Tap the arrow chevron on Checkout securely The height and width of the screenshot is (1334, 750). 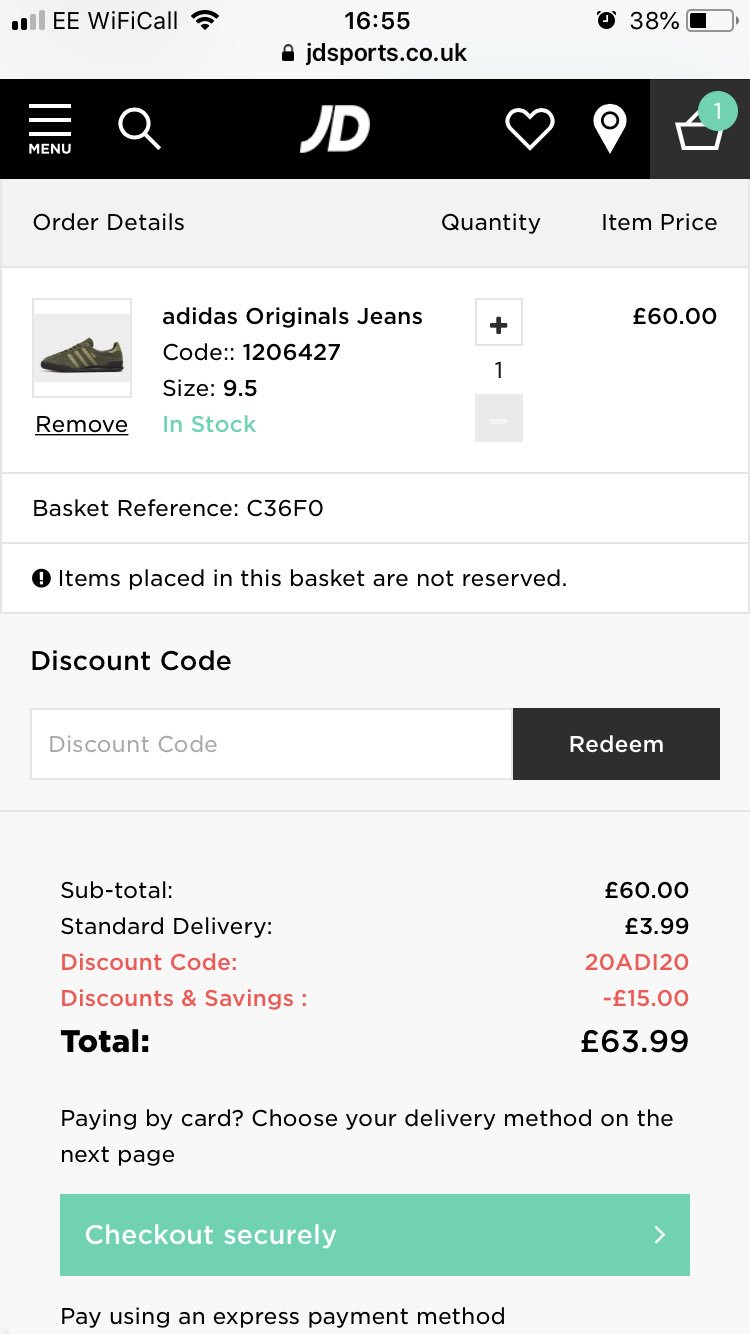coord(660,1235)
